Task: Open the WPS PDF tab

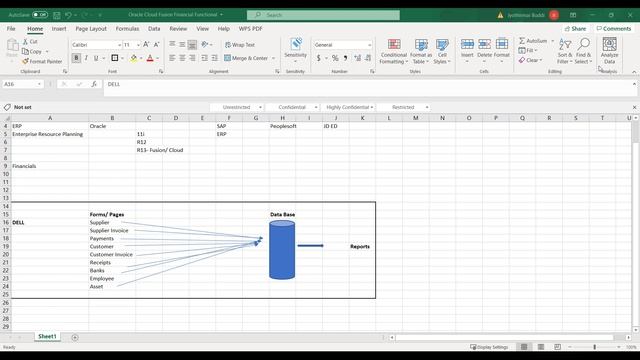Action: pos(250,29)
